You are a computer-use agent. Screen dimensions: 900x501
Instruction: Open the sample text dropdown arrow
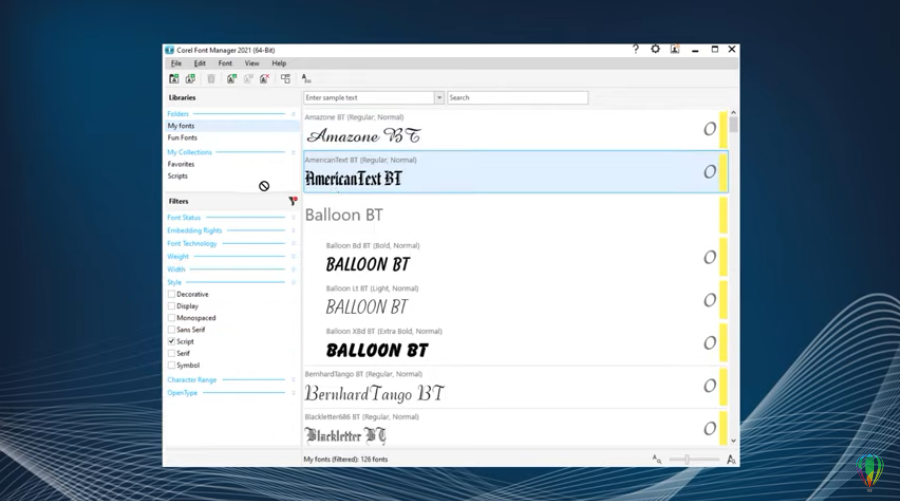pos(439,98)
